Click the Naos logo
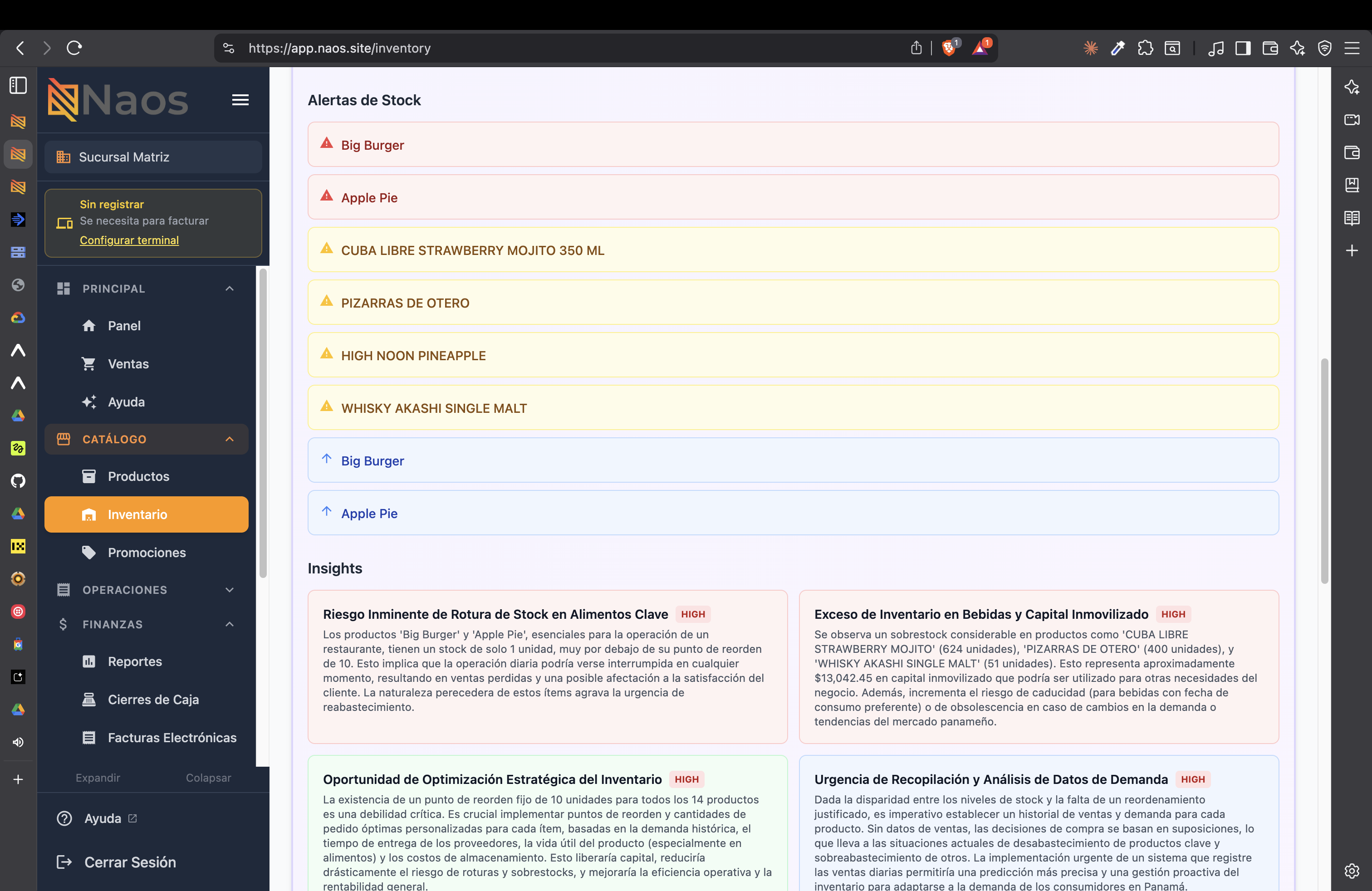 (118, 100)
